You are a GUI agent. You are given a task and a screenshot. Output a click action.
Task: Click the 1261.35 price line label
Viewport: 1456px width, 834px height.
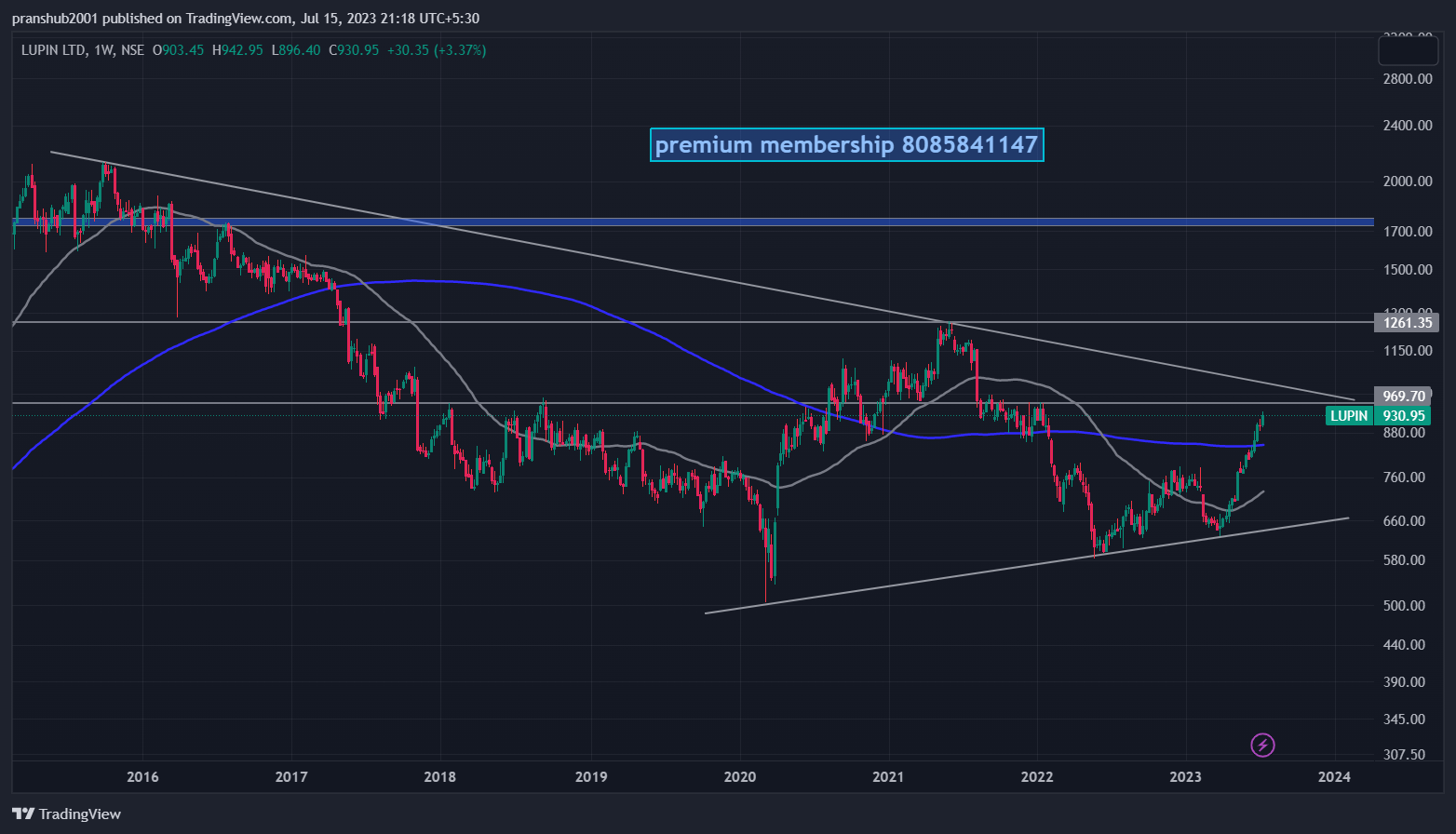(x=1406, y=322)
